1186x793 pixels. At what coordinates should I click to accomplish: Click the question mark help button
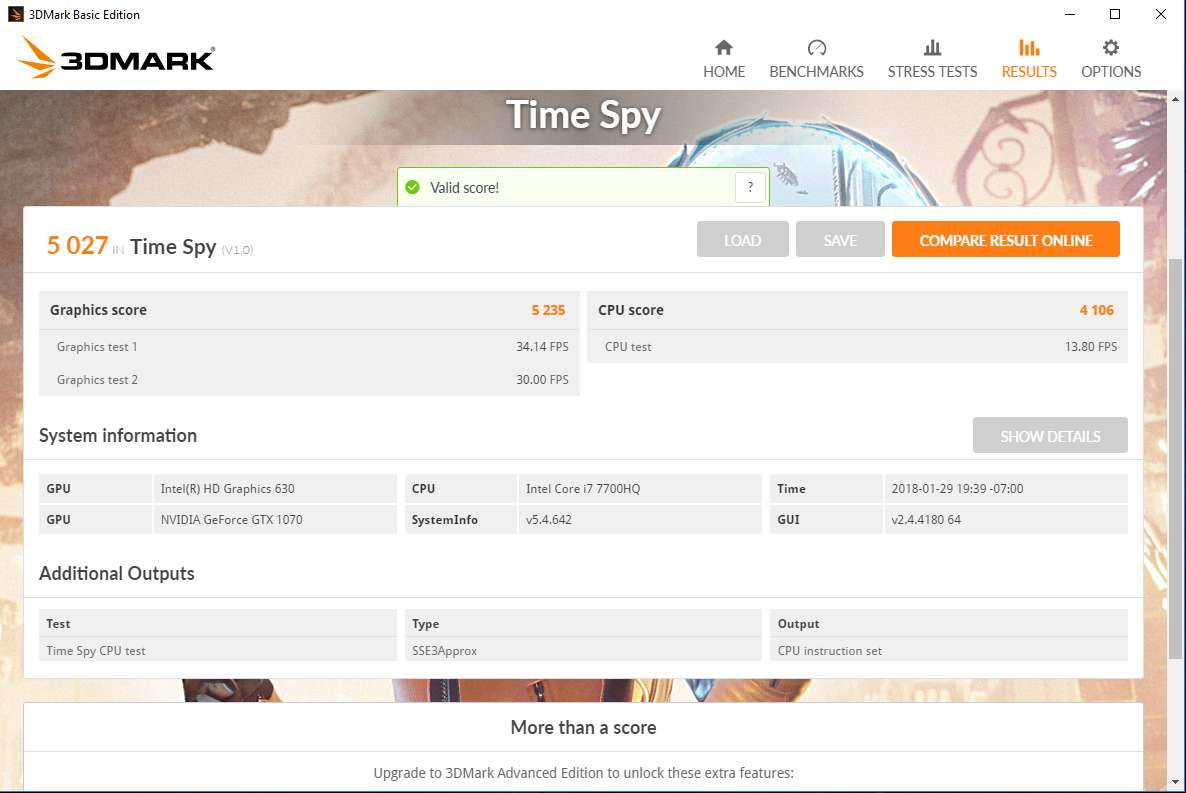(x=750, y=187)
